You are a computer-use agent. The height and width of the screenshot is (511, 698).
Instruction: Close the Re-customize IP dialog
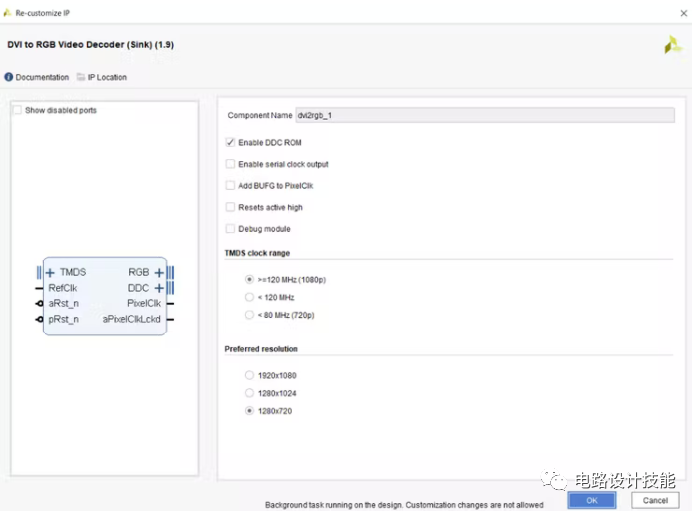[684, 13]
